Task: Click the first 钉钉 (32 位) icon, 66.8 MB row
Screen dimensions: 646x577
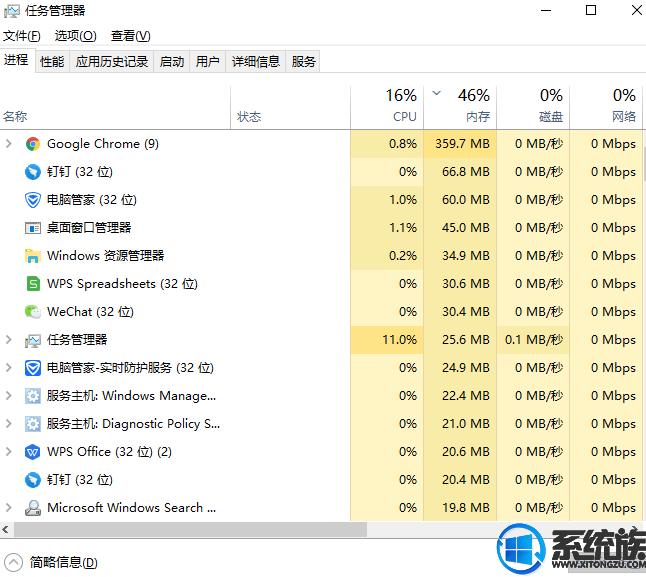Action: coord(33,172)
